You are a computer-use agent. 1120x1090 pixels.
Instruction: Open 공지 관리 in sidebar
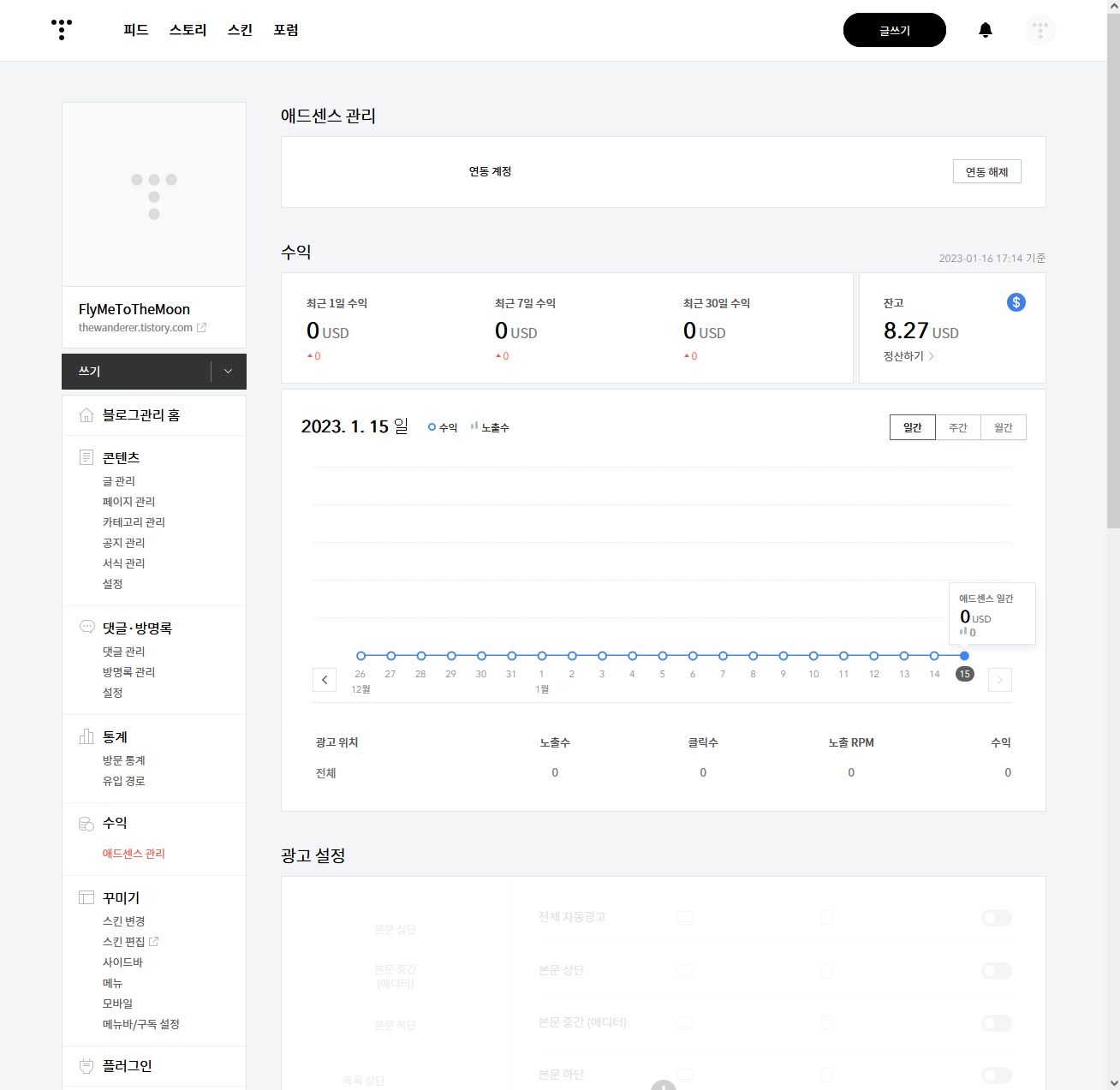coord(124,543)
